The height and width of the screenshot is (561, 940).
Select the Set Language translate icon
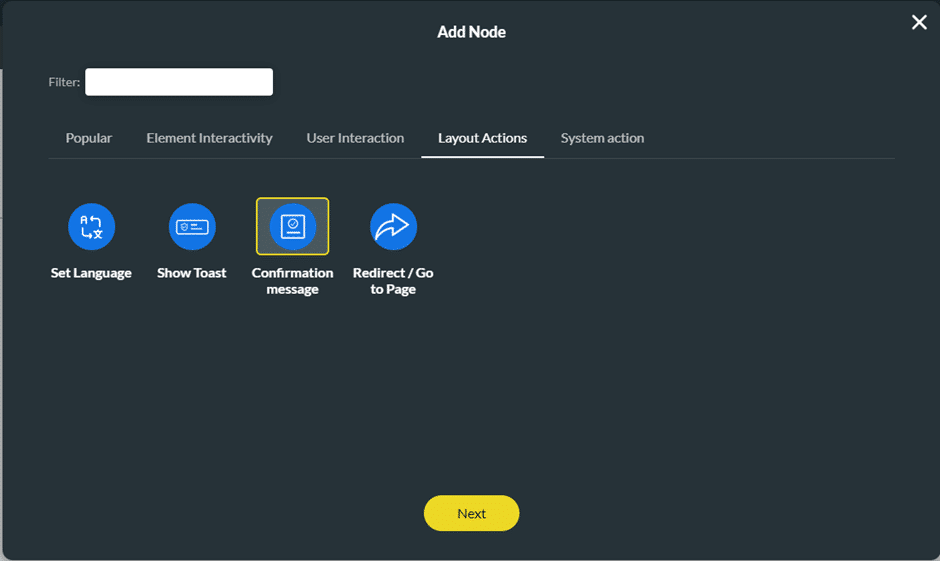point(91,227)
